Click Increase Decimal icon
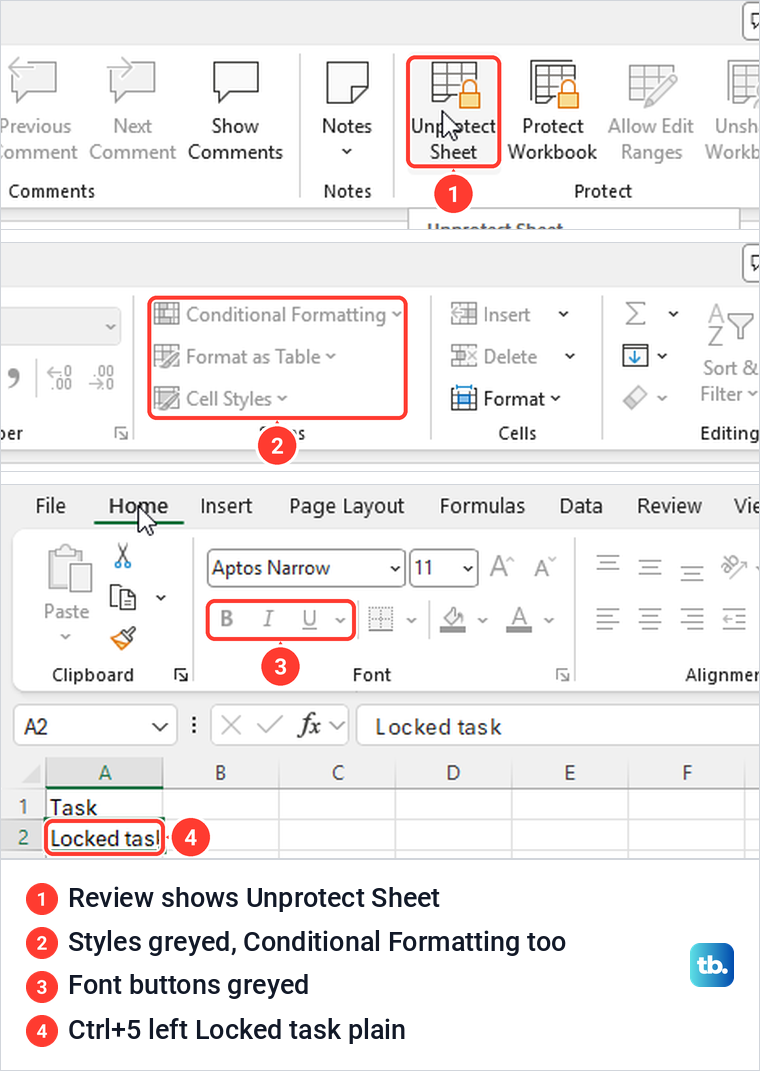760x1071 pixels. coord(59,377)
